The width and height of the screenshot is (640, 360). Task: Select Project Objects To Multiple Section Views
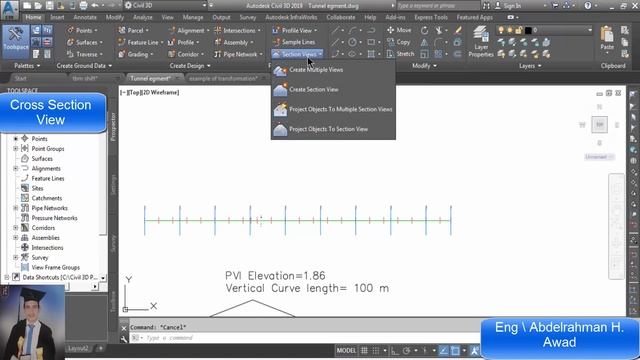coord(333,109)
